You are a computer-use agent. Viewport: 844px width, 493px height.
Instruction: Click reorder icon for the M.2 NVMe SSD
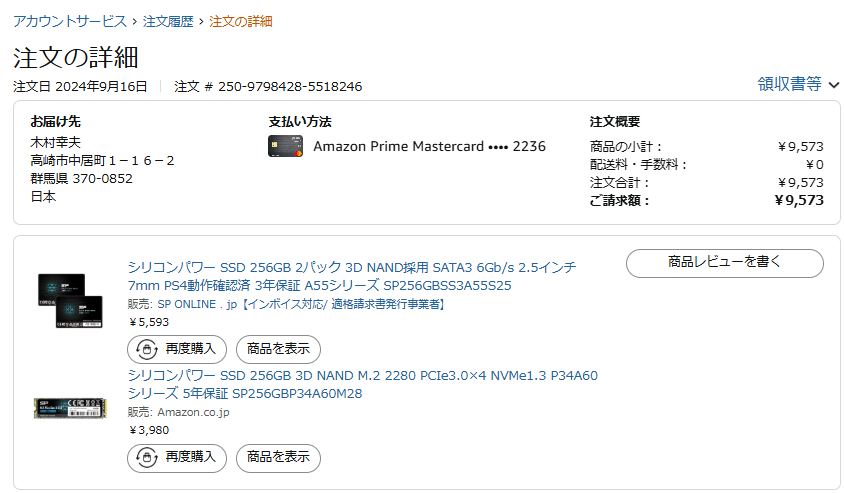tap(146, 457)
